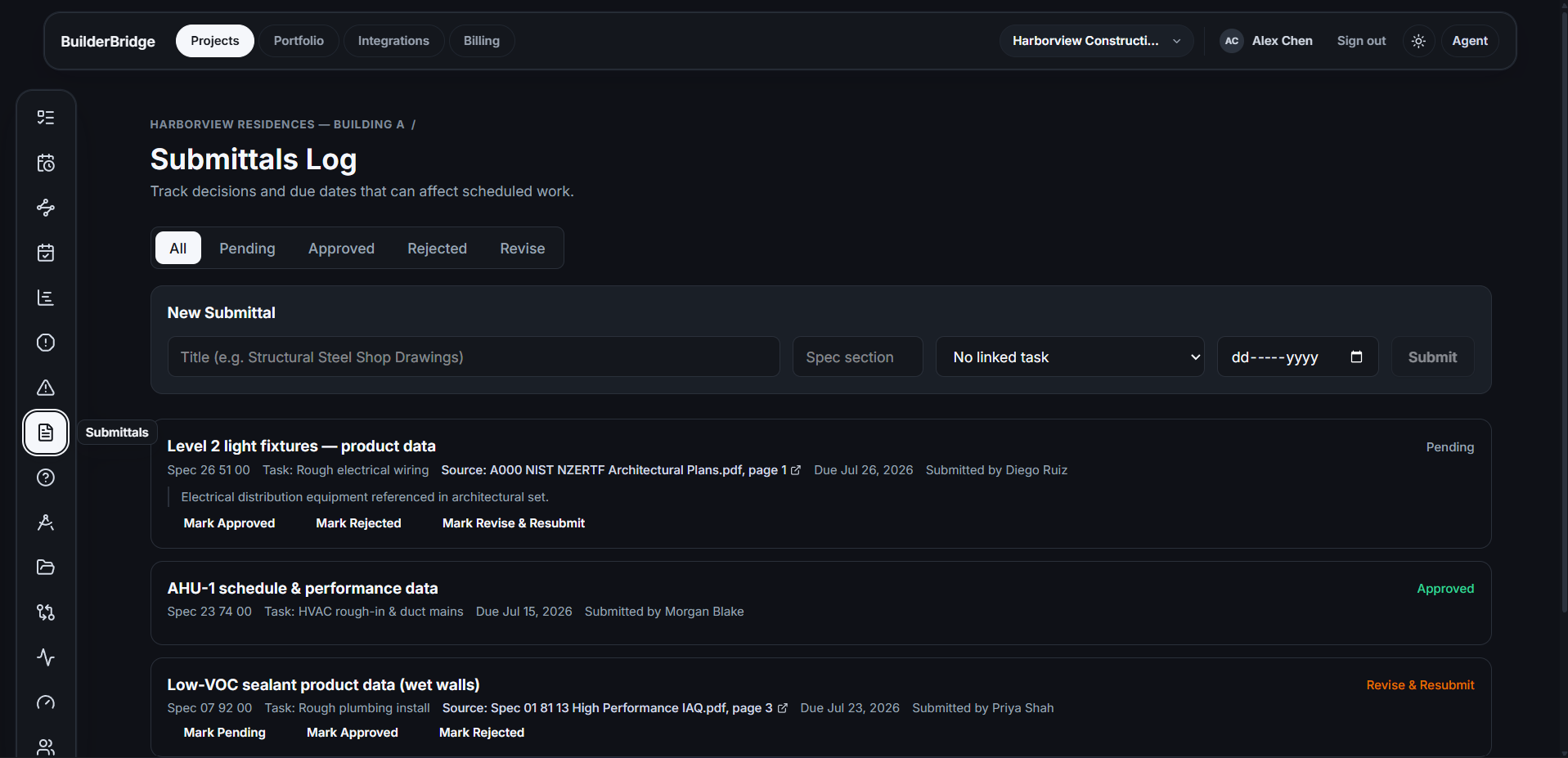Open the Portfolio navigation tab

tap(299, 41)
